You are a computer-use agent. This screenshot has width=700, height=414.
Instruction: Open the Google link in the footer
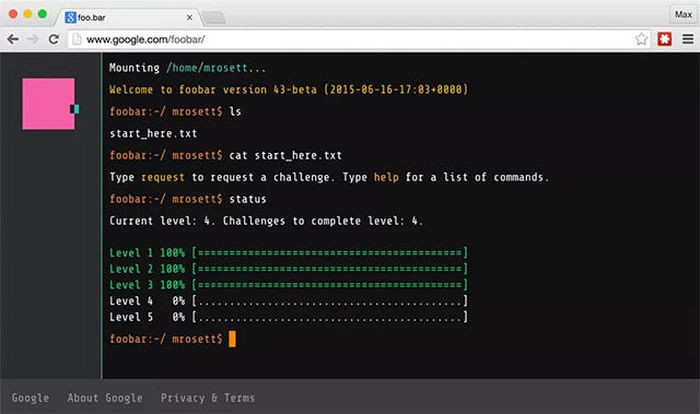(30, 398)
